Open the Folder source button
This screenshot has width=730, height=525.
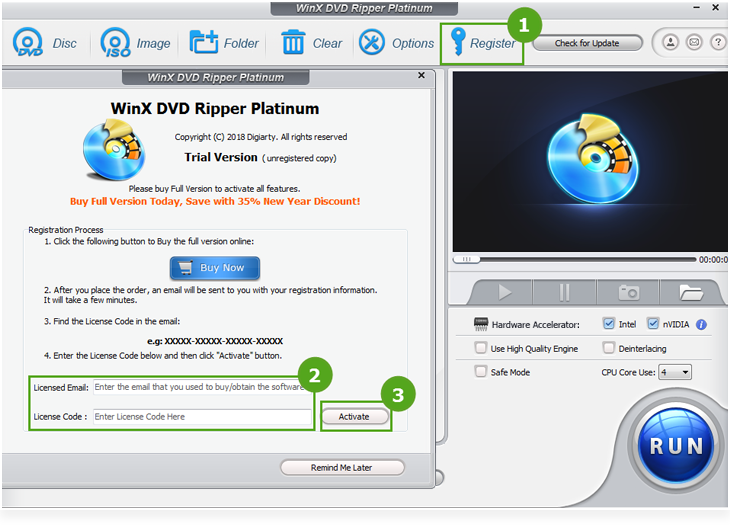[223, 43]
